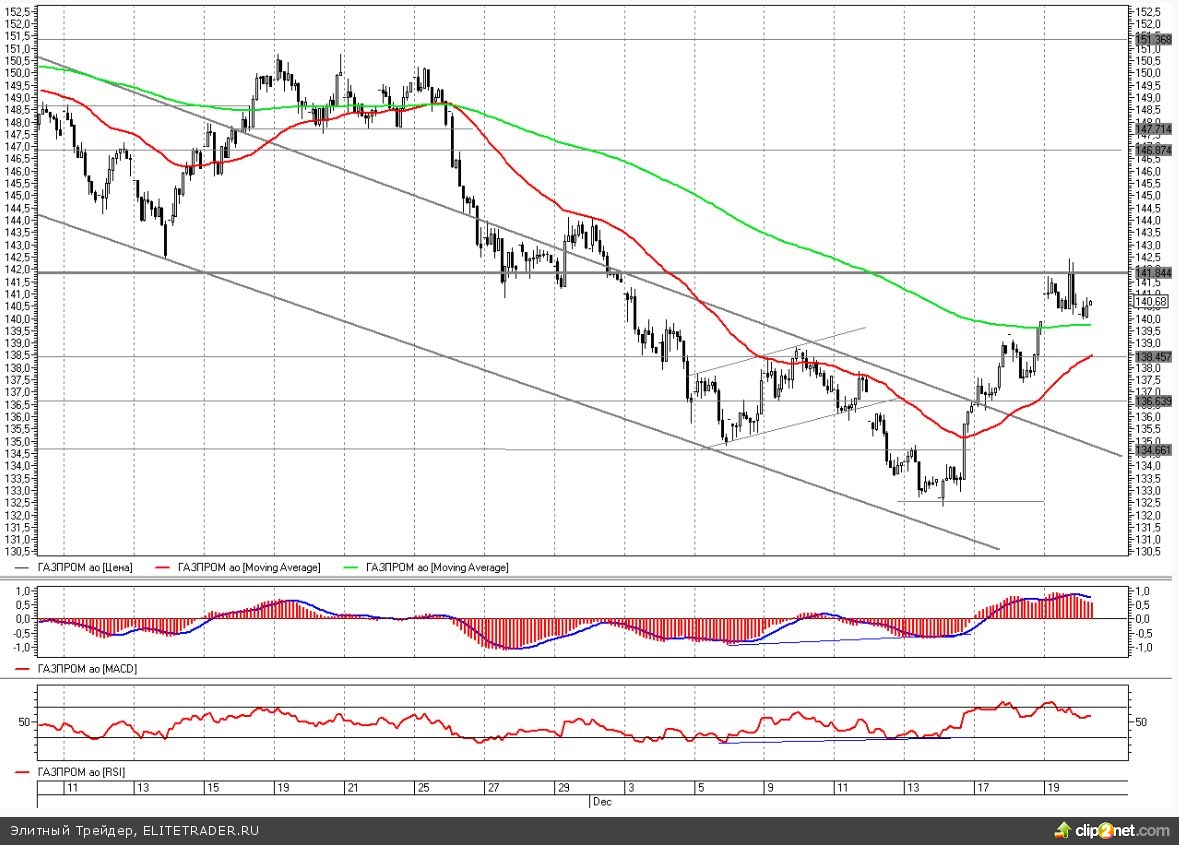The height and width of the screenshot is (845, 1179).
Task: Click the left-side RSI 50 level label
Action: point(24,721)
